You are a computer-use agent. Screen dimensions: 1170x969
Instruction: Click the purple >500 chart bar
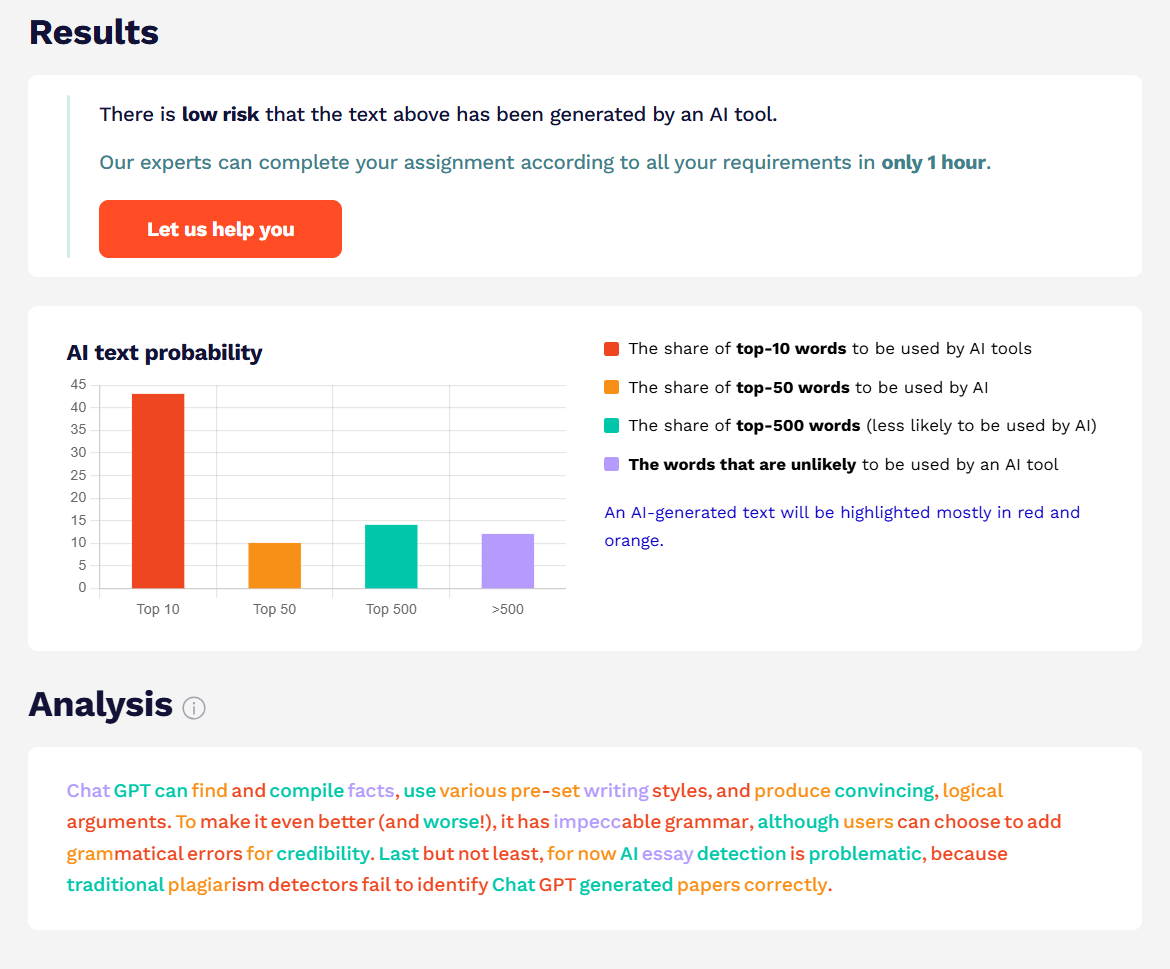508,561
